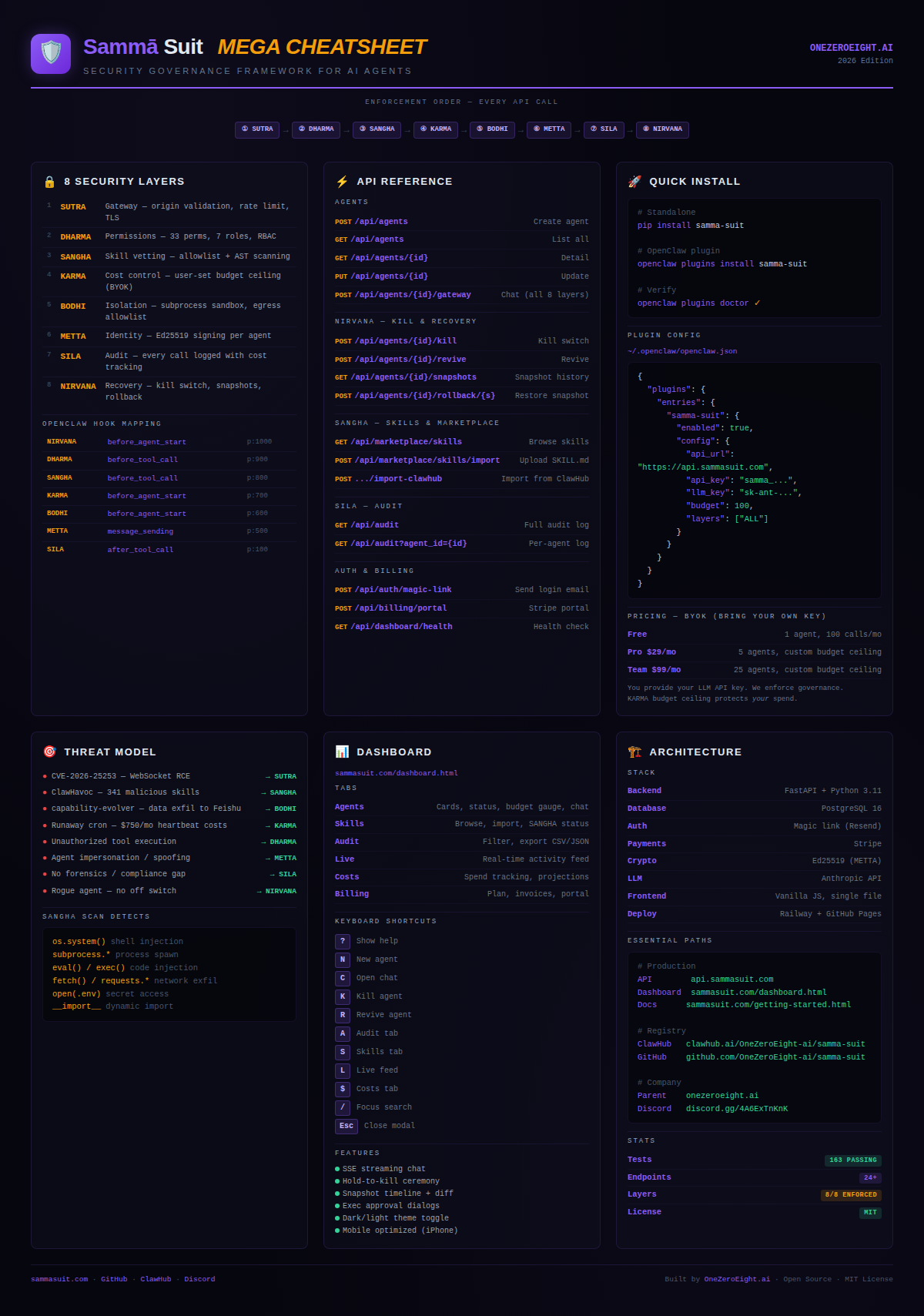This screenshot has height=1316, width=924.
Task: Select the METTA step in the enforcement order
Action: point(549,129)
